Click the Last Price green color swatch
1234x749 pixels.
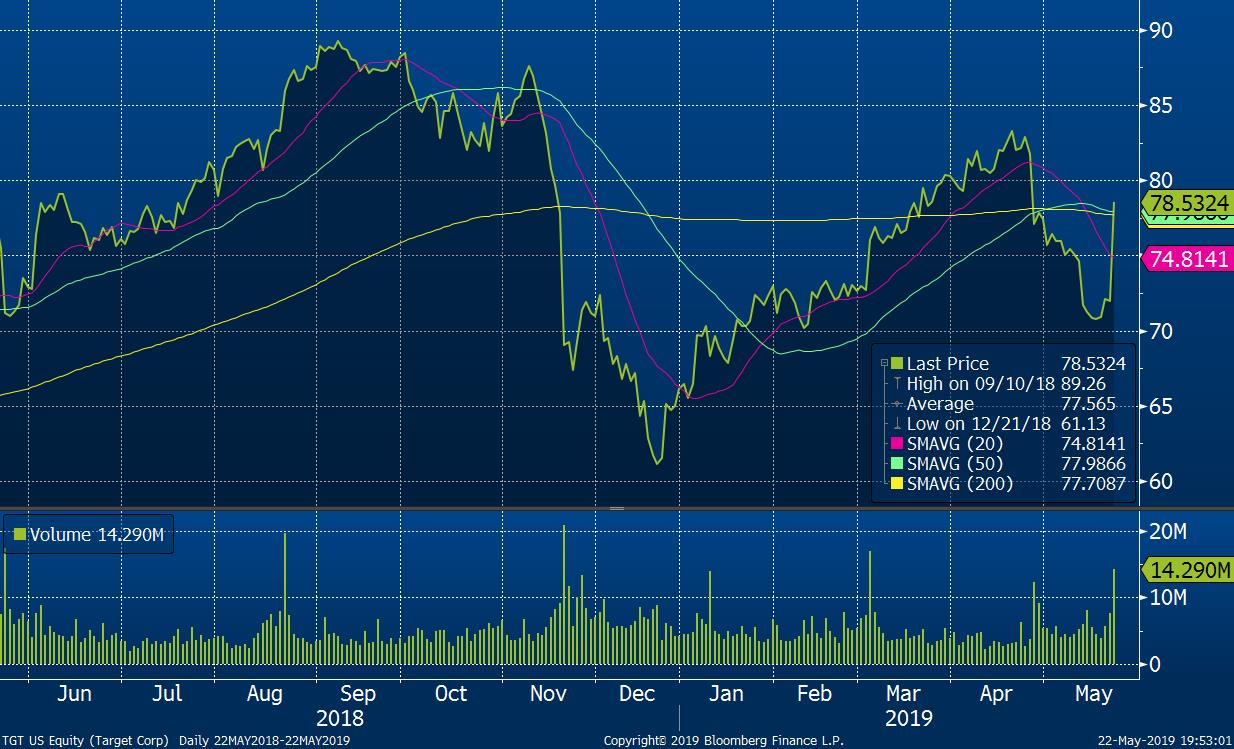[896, 364]
